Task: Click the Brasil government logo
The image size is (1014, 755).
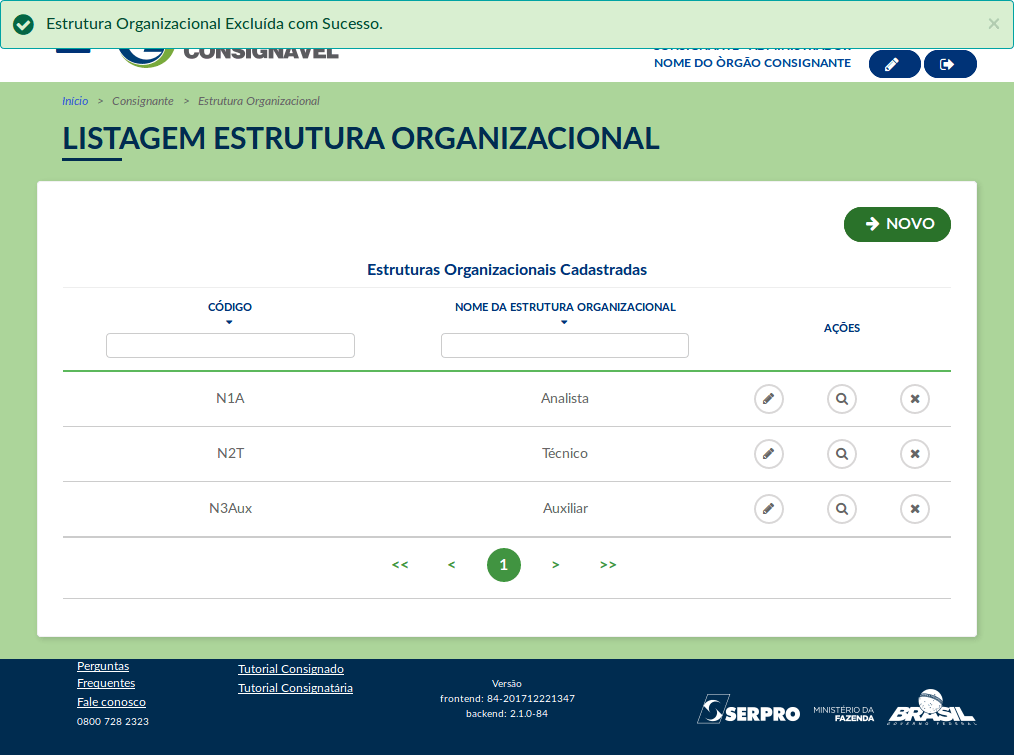Action: (931, 707)
